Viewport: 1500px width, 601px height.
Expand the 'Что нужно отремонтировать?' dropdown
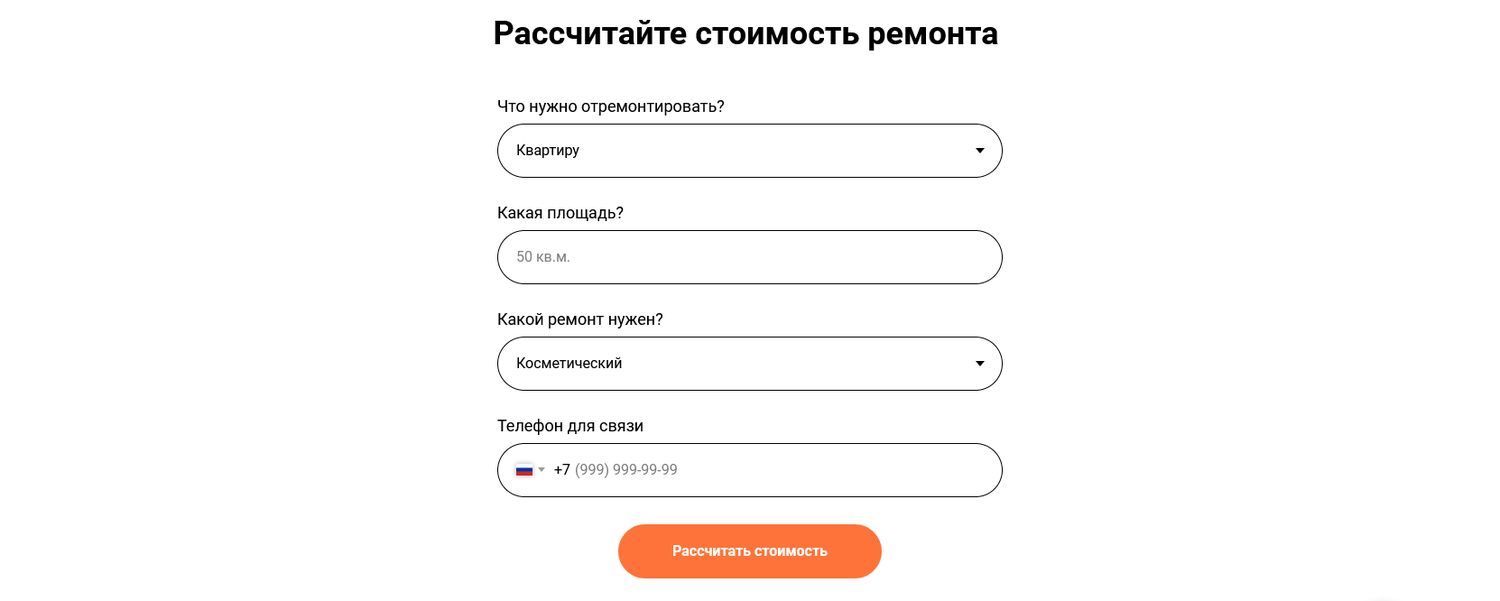point(749,151)
